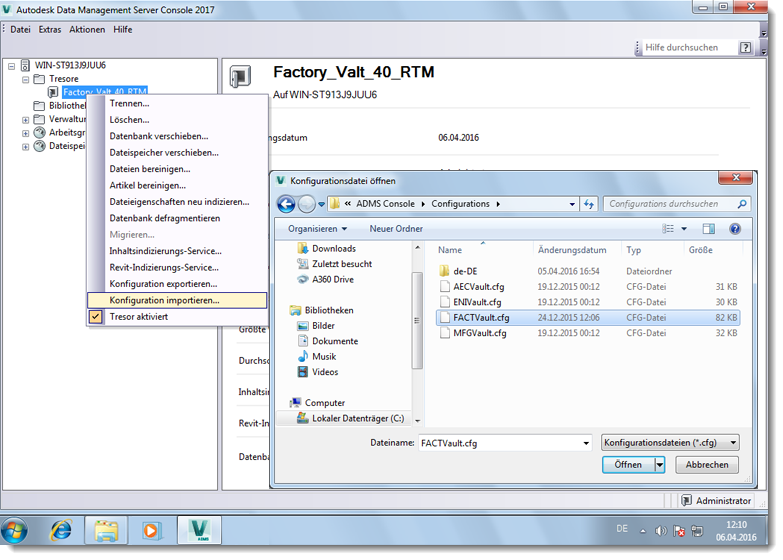
Task: Click the view mode icon in dialog toolbar
Action: [668, 229]
